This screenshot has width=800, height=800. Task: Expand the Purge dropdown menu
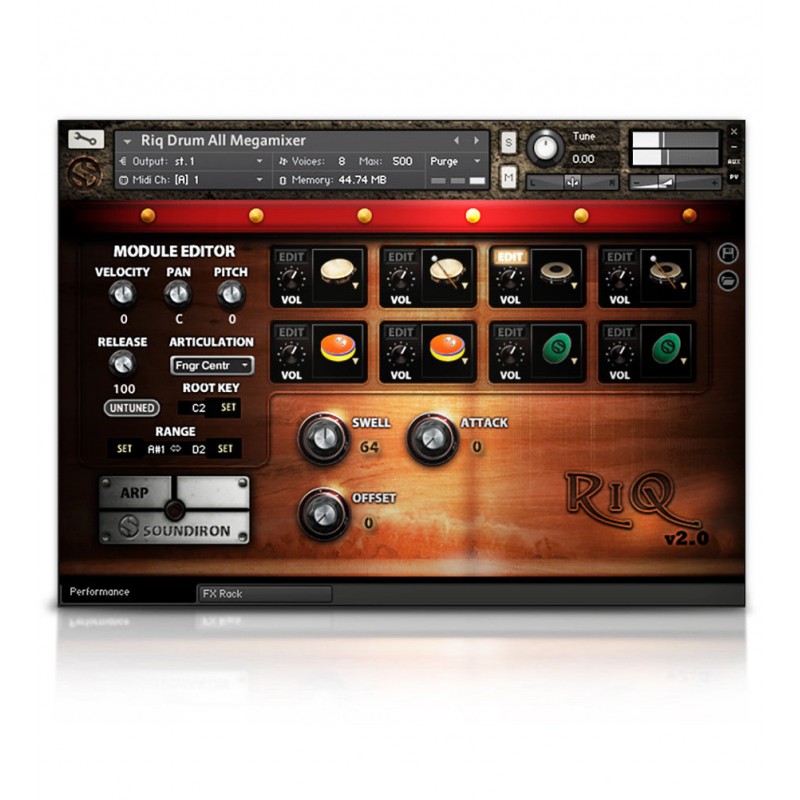(x=457, y=161)
